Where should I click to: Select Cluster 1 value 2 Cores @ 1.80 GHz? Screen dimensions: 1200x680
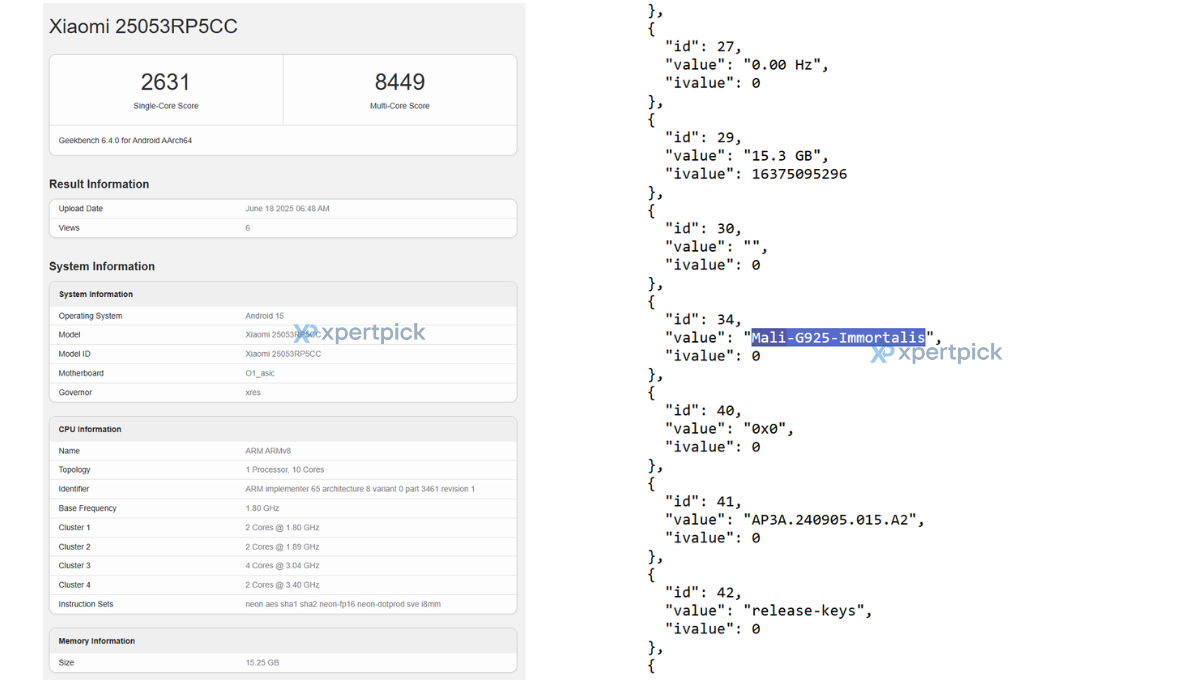click(282, 527)
